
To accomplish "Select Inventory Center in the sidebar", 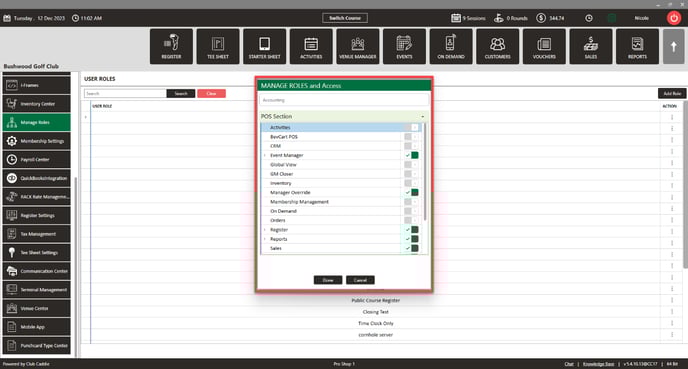I will [36, 104].
